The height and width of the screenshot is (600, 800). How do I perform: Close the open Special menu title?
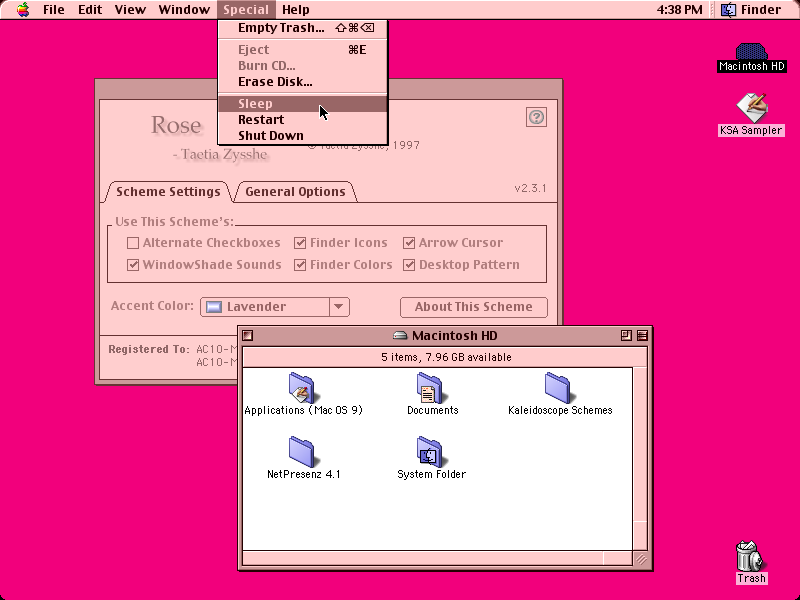pos(246,10)
